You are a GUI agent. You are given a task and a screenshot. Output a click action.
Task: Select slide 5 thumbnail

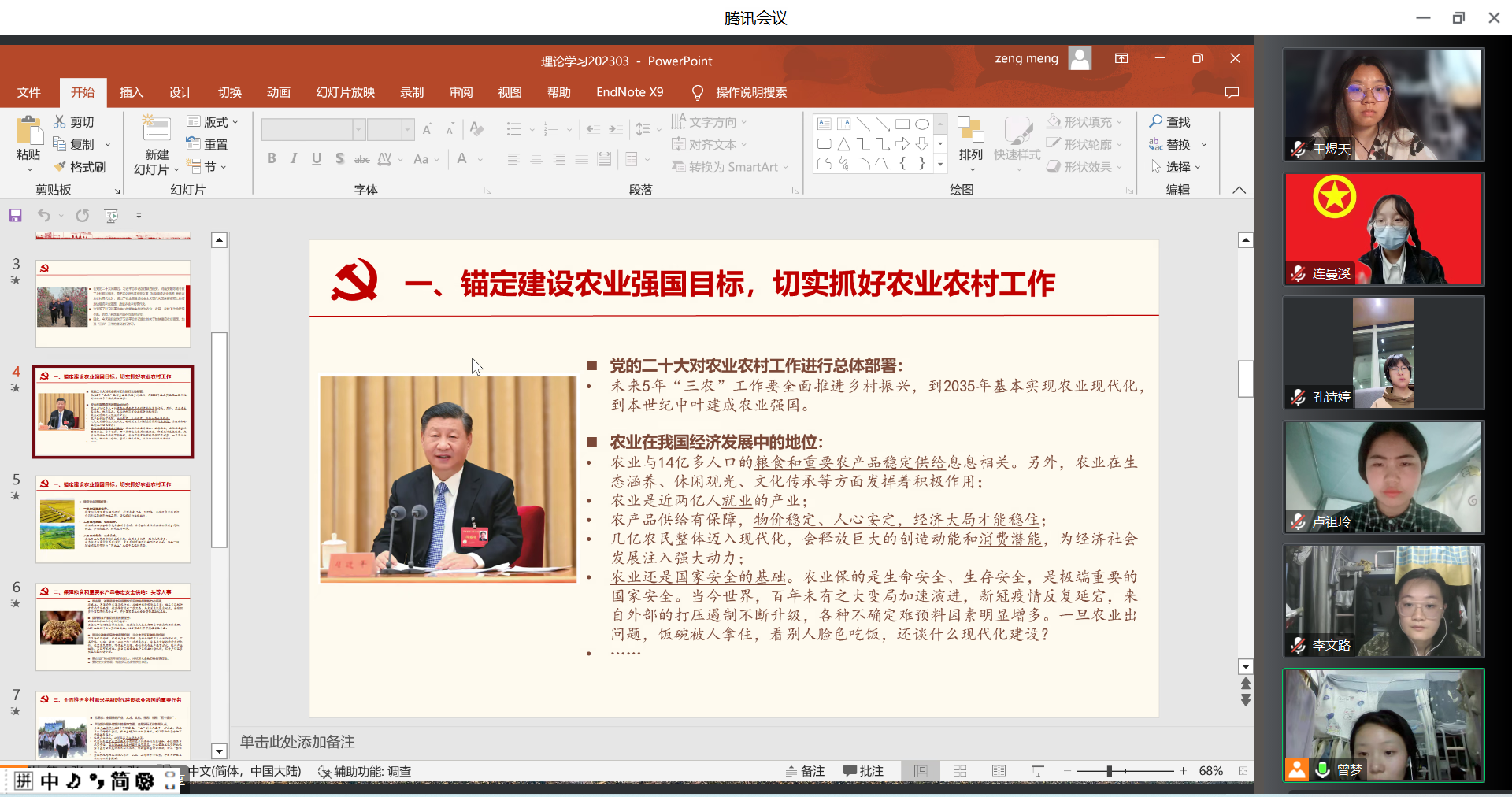[x=113, y=519]
